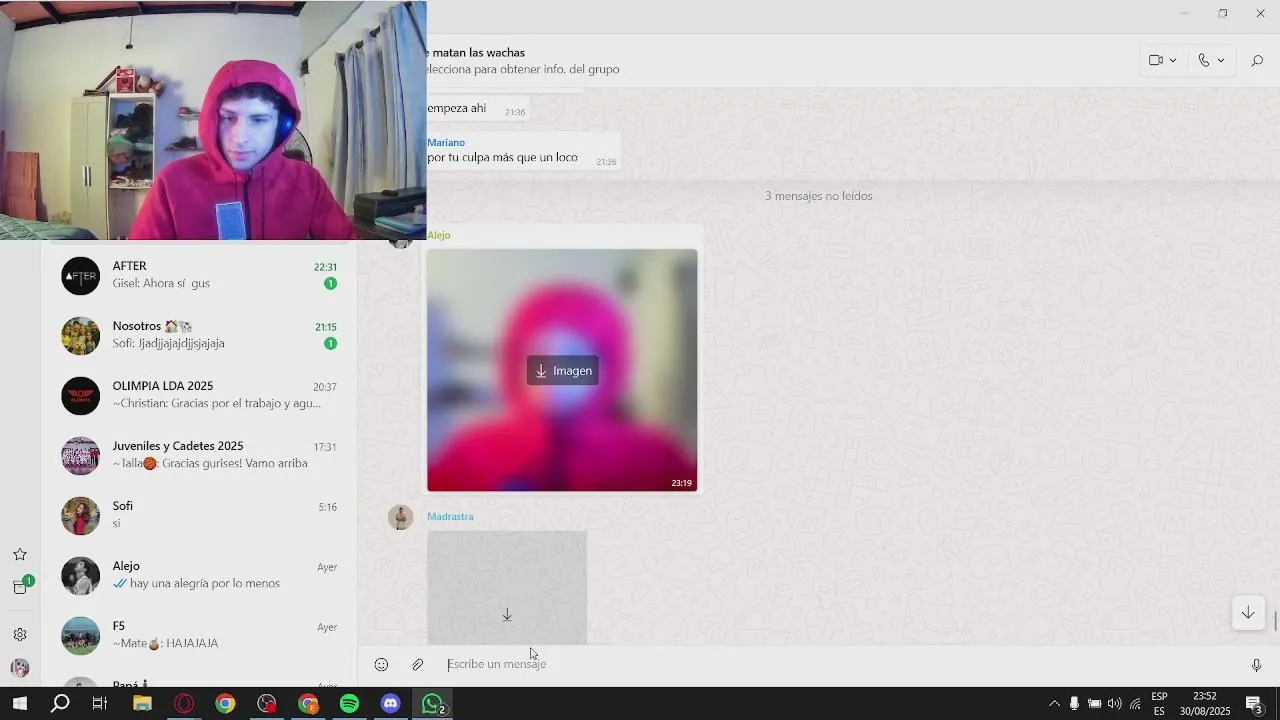The image size is (1280, 720).
Task: Open the F5 group chat
Action: 199,635
